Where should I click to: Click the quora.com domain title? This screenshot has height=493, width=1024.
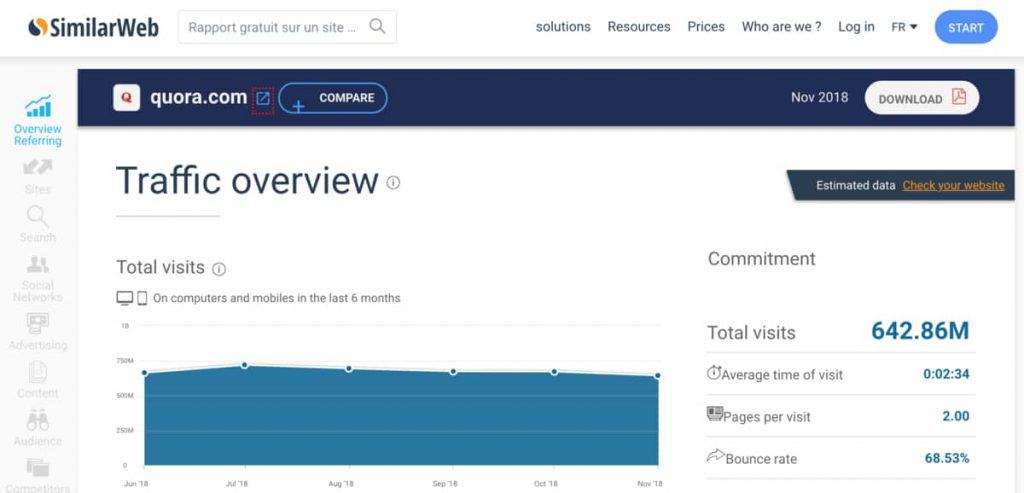[199, 97]
